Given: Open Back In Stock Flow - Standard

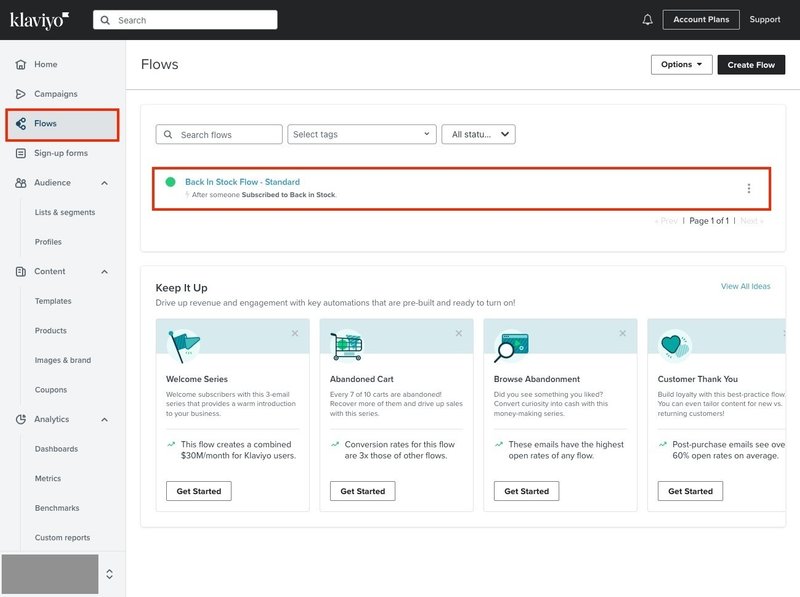Looking at the screenshot, I should (242, 182).
